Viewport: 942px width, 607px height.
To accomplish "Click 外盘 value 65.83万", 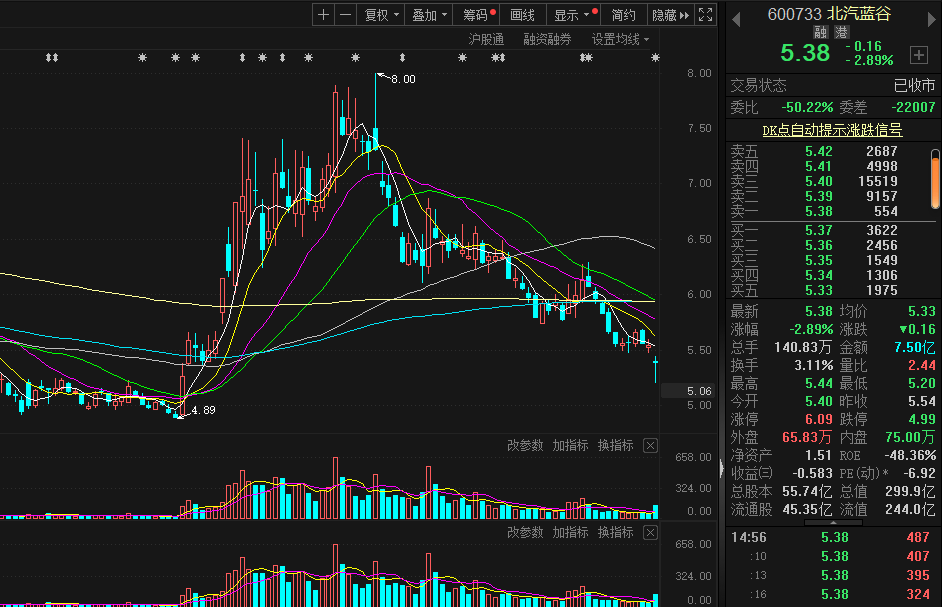I will point(807,438).
